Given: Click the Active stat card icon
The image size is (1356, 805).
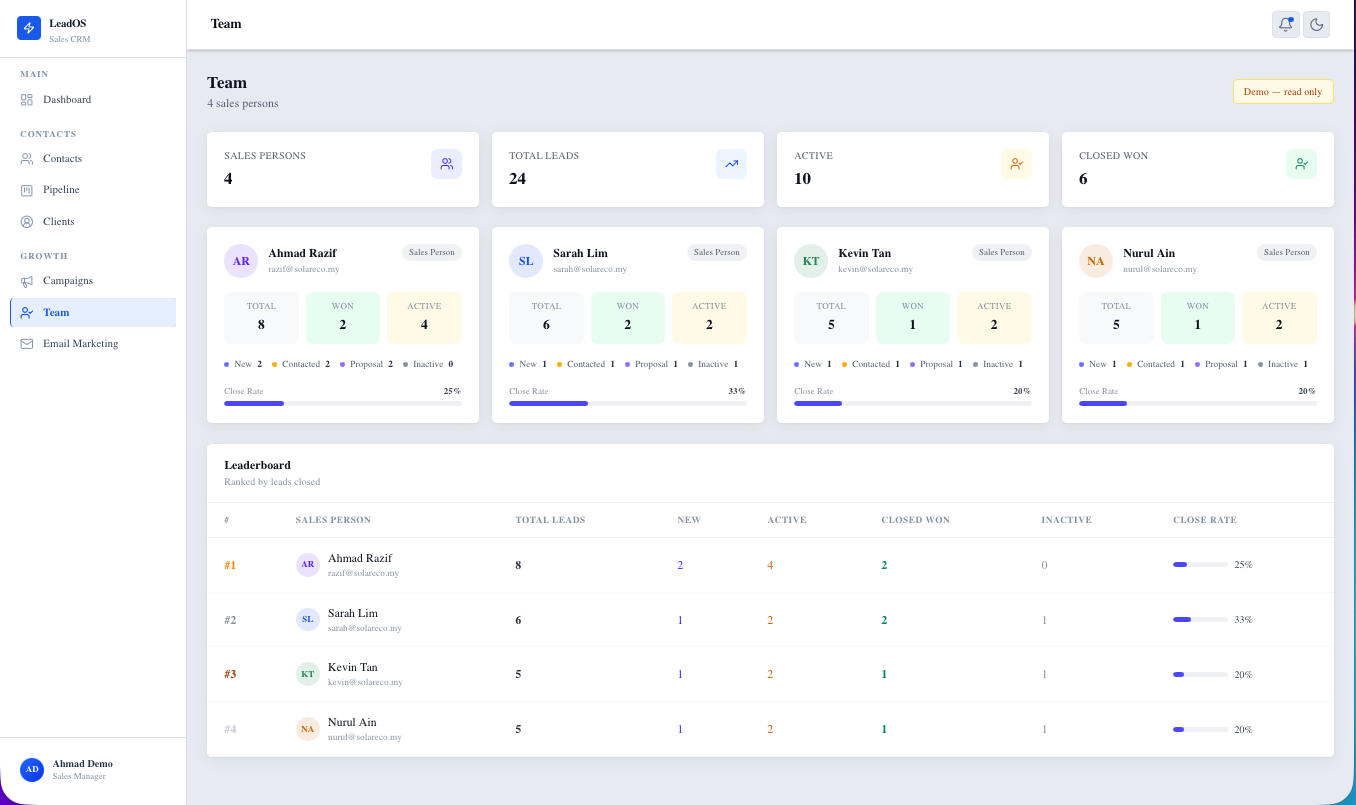Looking at the screenshot, I should pyautogui.click(x=1016, y=164).
